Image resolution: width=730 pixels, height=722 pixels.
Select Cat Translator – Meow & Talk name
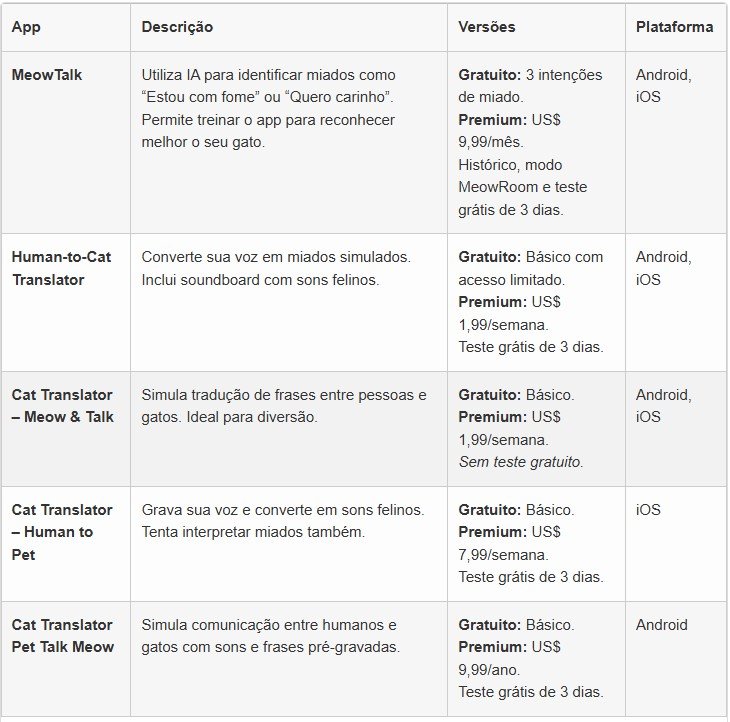pyautogui.click(x=62, y=405)
